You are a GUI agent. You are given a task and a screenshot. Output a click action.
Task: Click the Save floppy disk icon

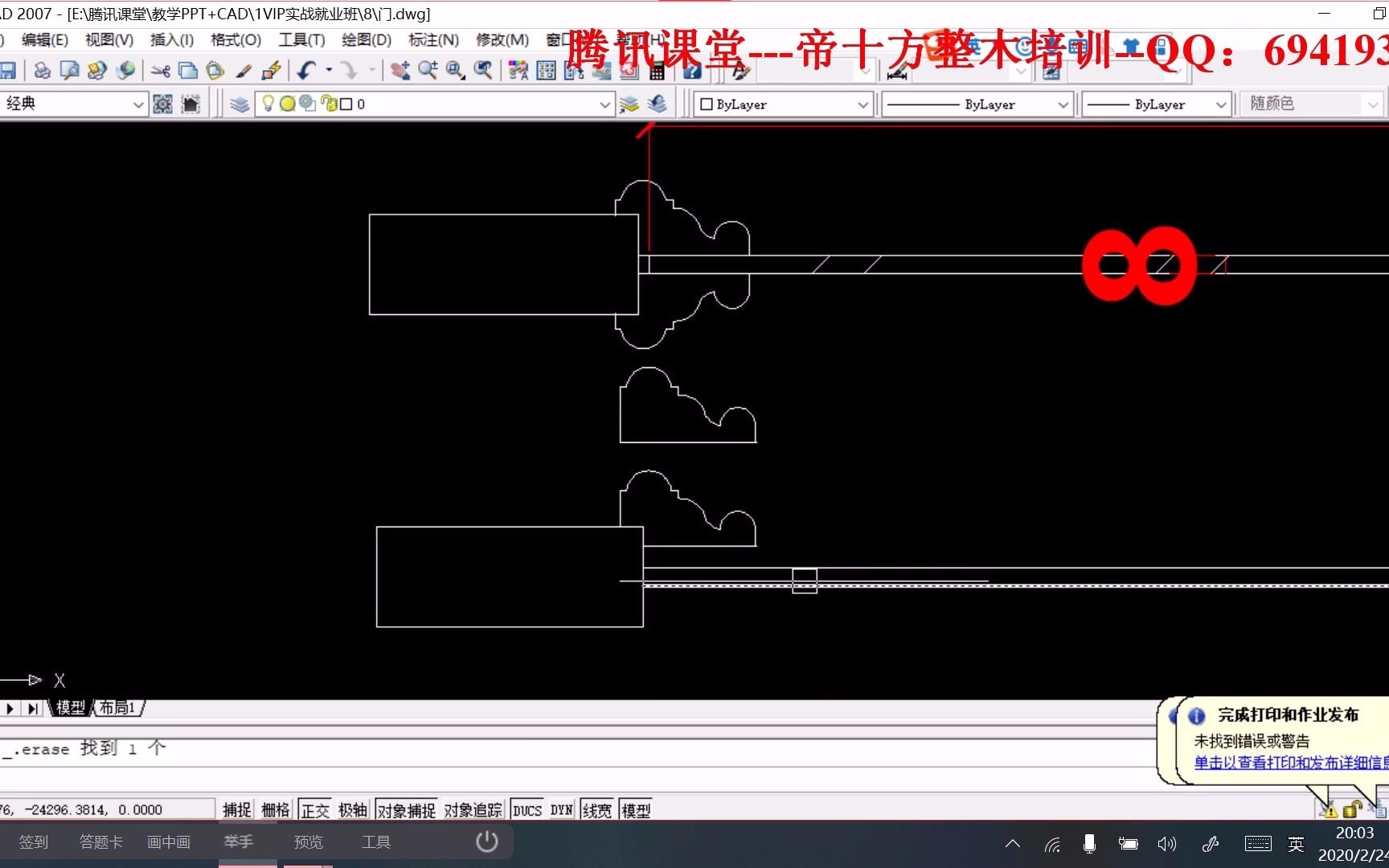(8, 71)
